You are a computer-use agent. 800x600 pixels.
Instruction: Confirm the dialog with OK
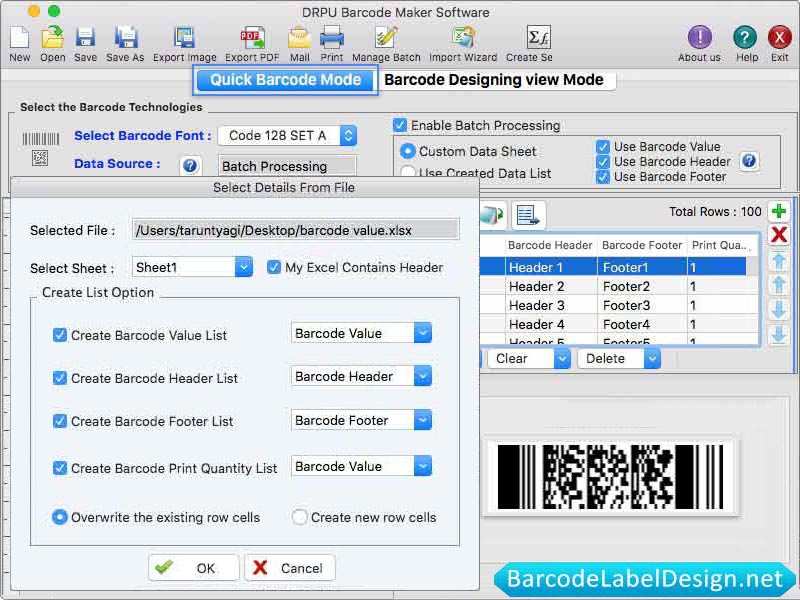click(x=193, y=567)
